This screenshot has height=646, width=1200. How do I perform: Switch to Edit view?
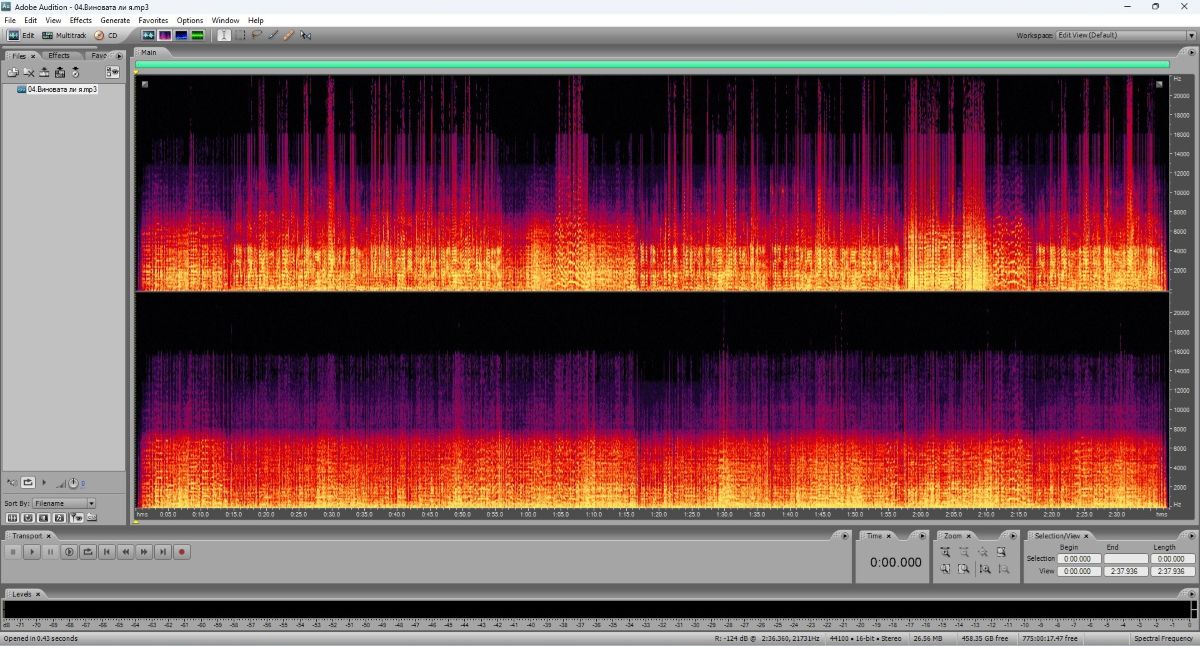(x=21, y=35)
